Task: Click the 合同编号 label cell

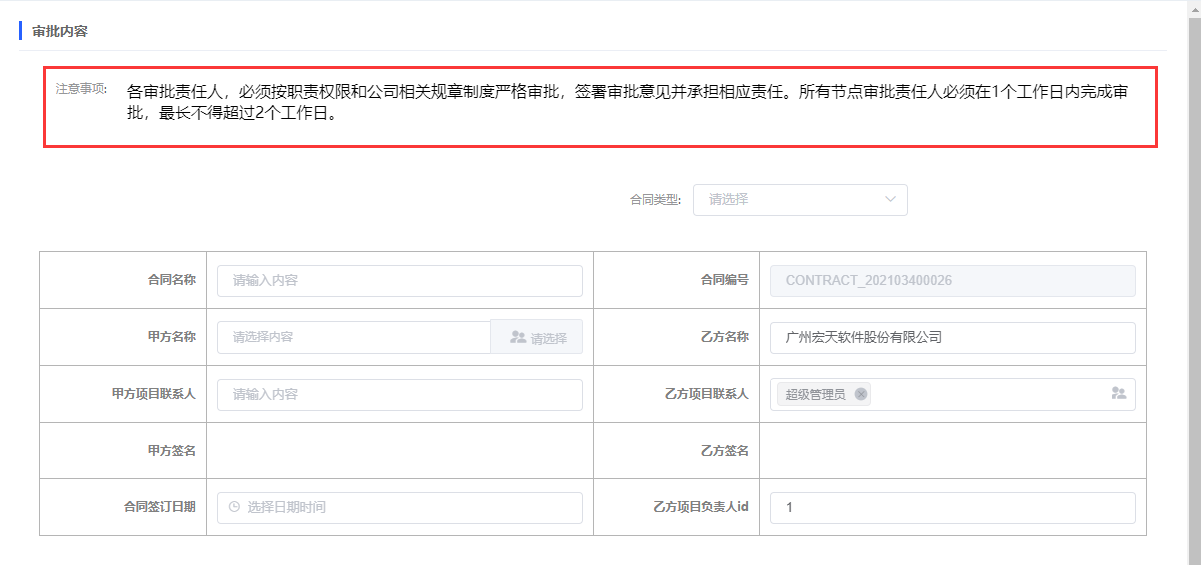Action: coord(676,280)
